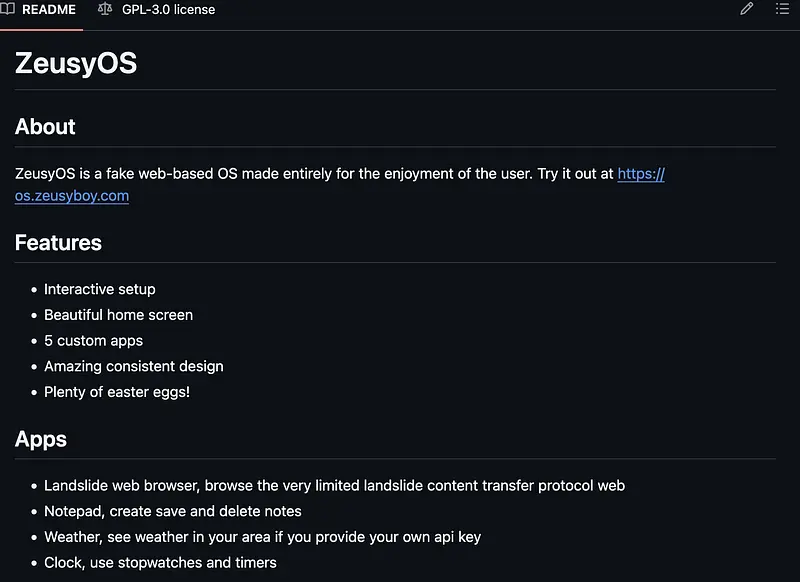Open the outline list icon
The width and height of the screenshot is (800, 582).
(783, 9)
